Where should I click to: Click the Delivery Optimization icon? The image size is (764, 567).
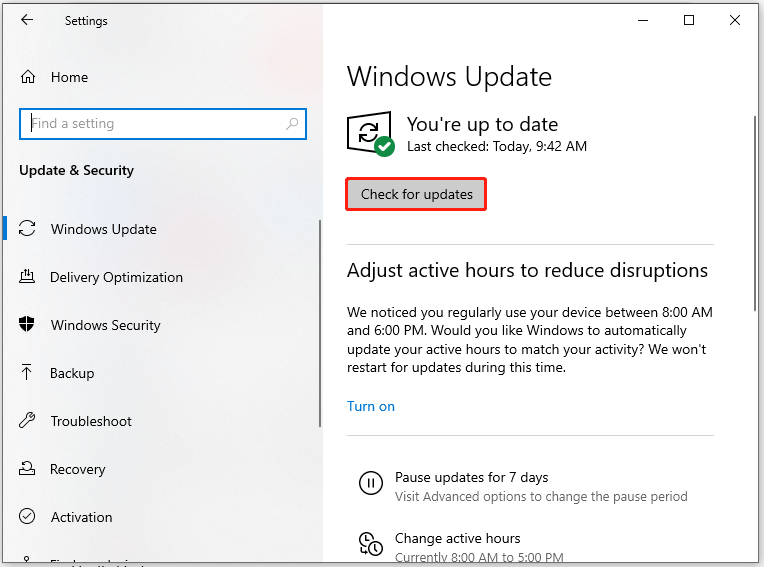(x=27, y=276)
